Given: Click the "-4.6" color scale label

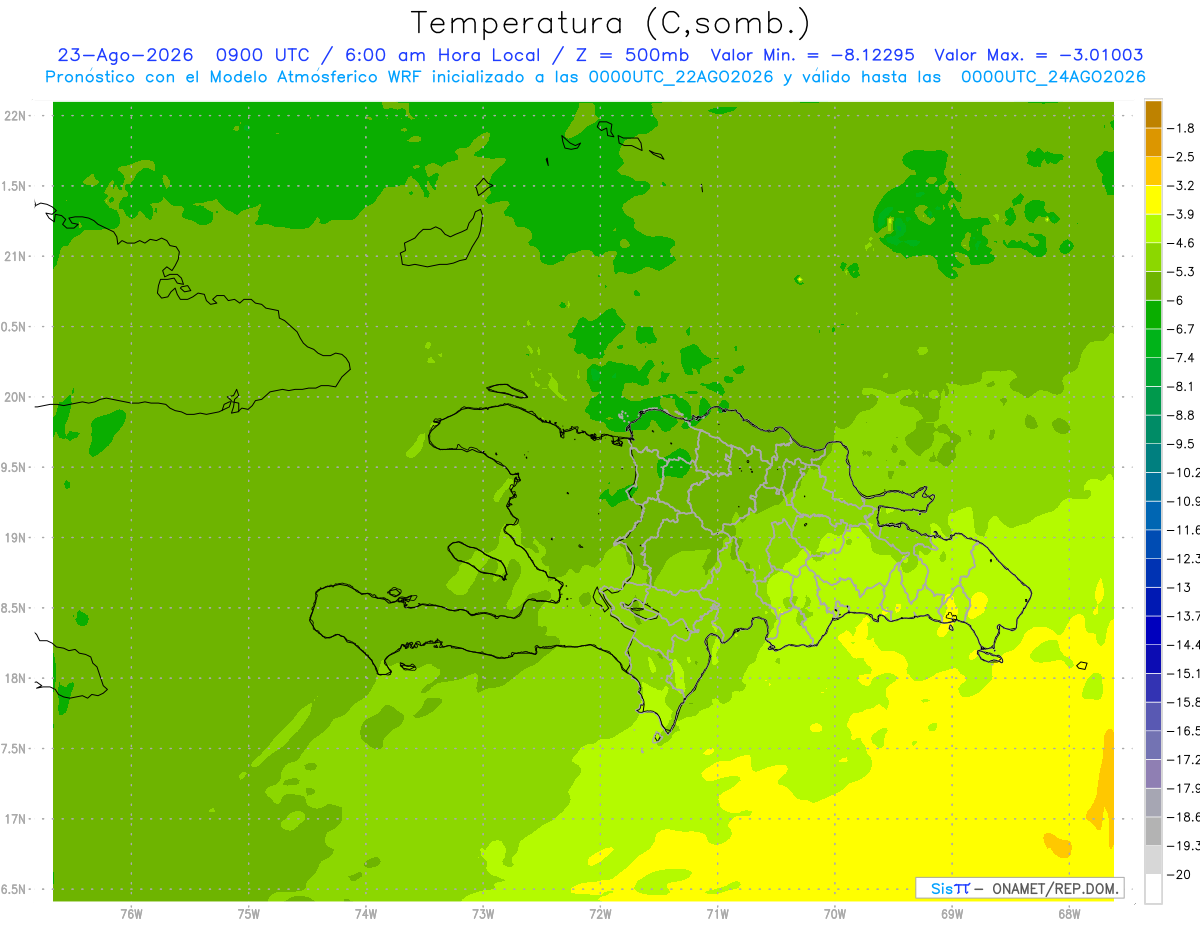Looking at the screenshot, I should pos(1183,243).
